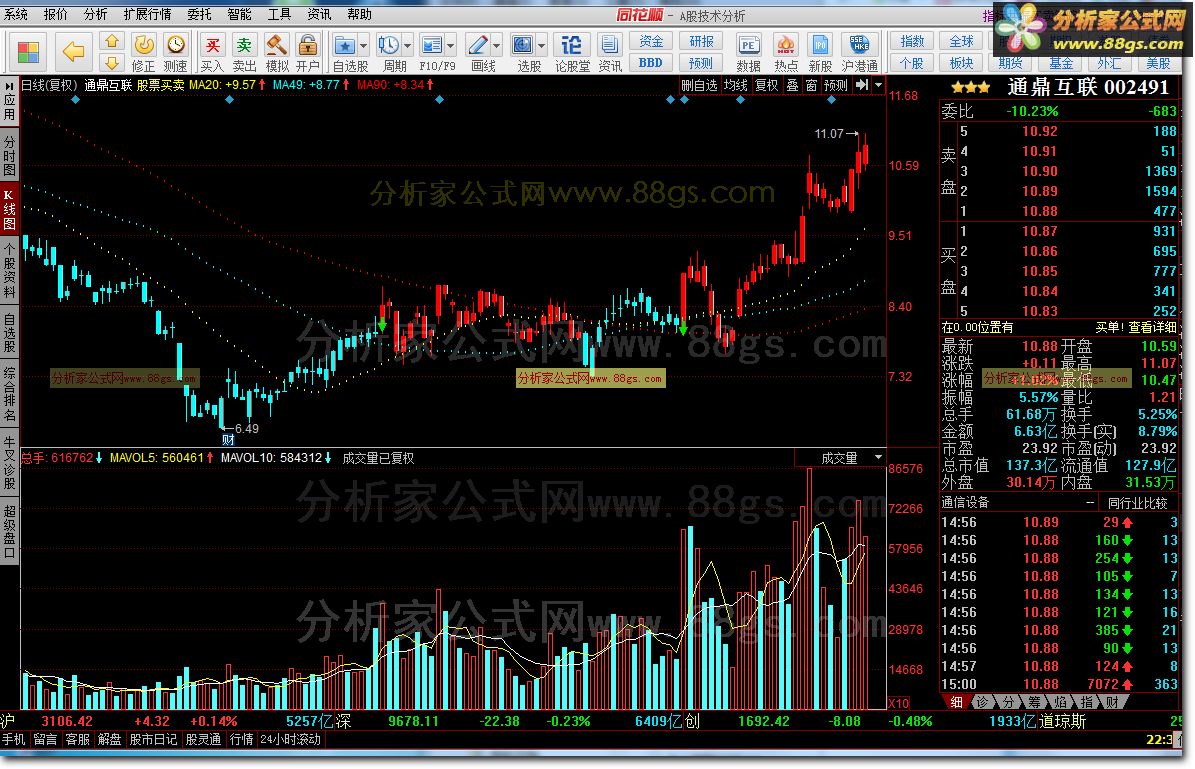Viewport: 1195px width, 769px height.
Task: Open the 系统 menu
Action: 15,14
